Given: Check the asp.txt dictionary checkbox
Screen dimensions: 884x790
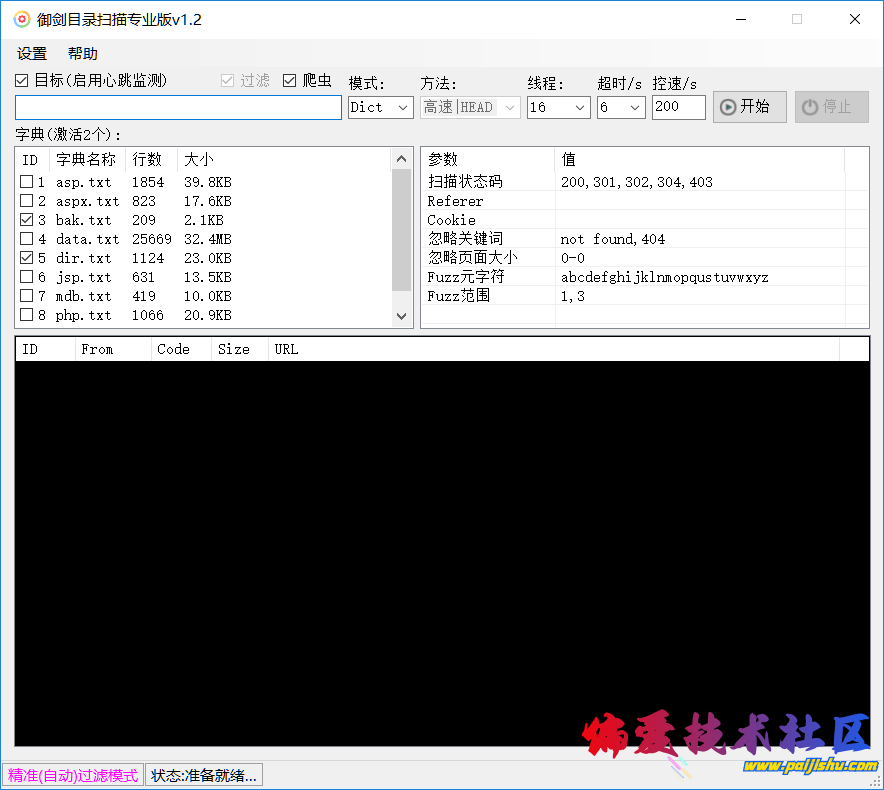Looking at the screenshot, I should [27, 182].
